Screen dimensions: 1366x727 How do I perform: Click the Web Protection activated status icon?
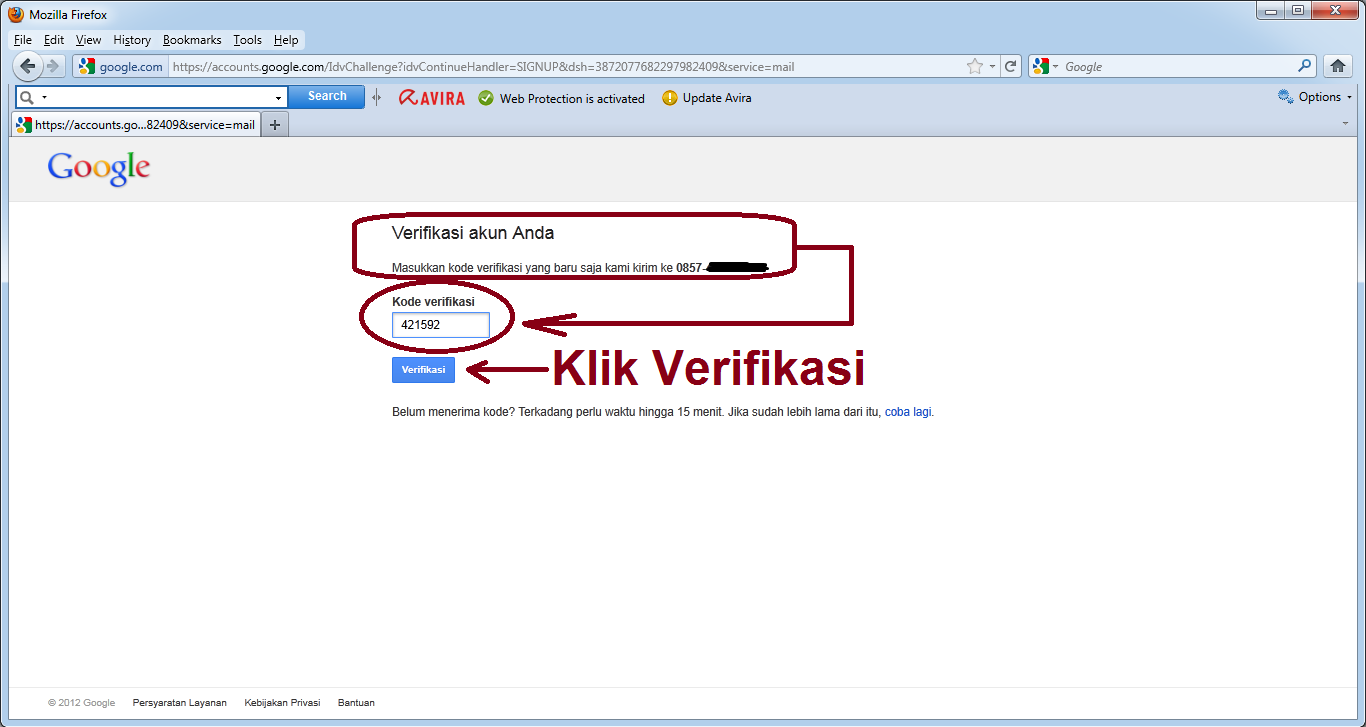[486, 98]
